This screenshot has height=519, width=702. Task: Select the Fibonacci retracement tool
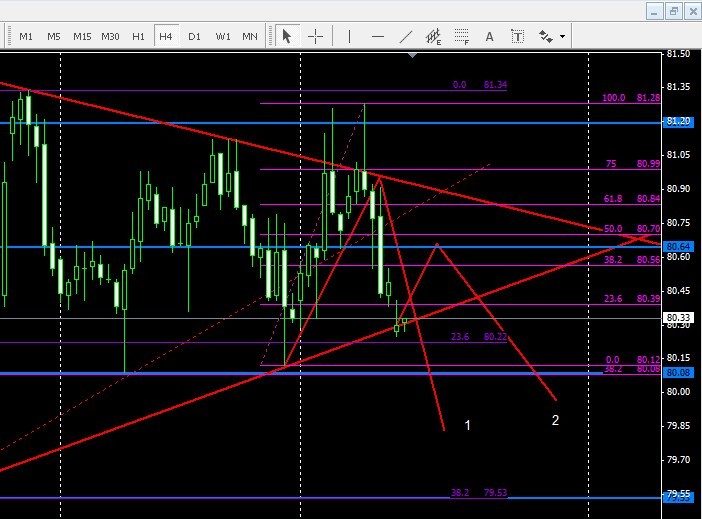[462, 36]
